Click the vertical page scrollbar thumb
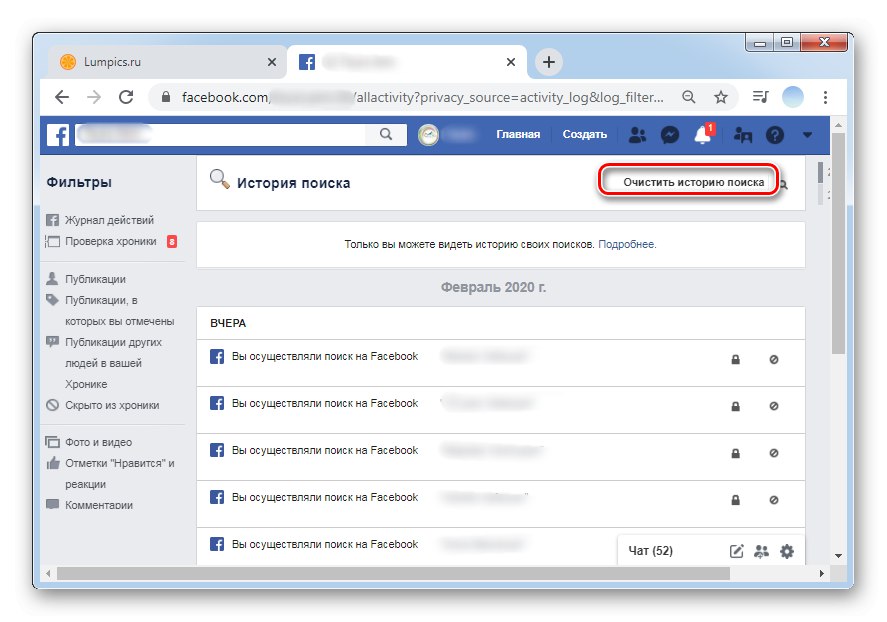Screen dimensions: 887x622 click(x=838, y=243)
